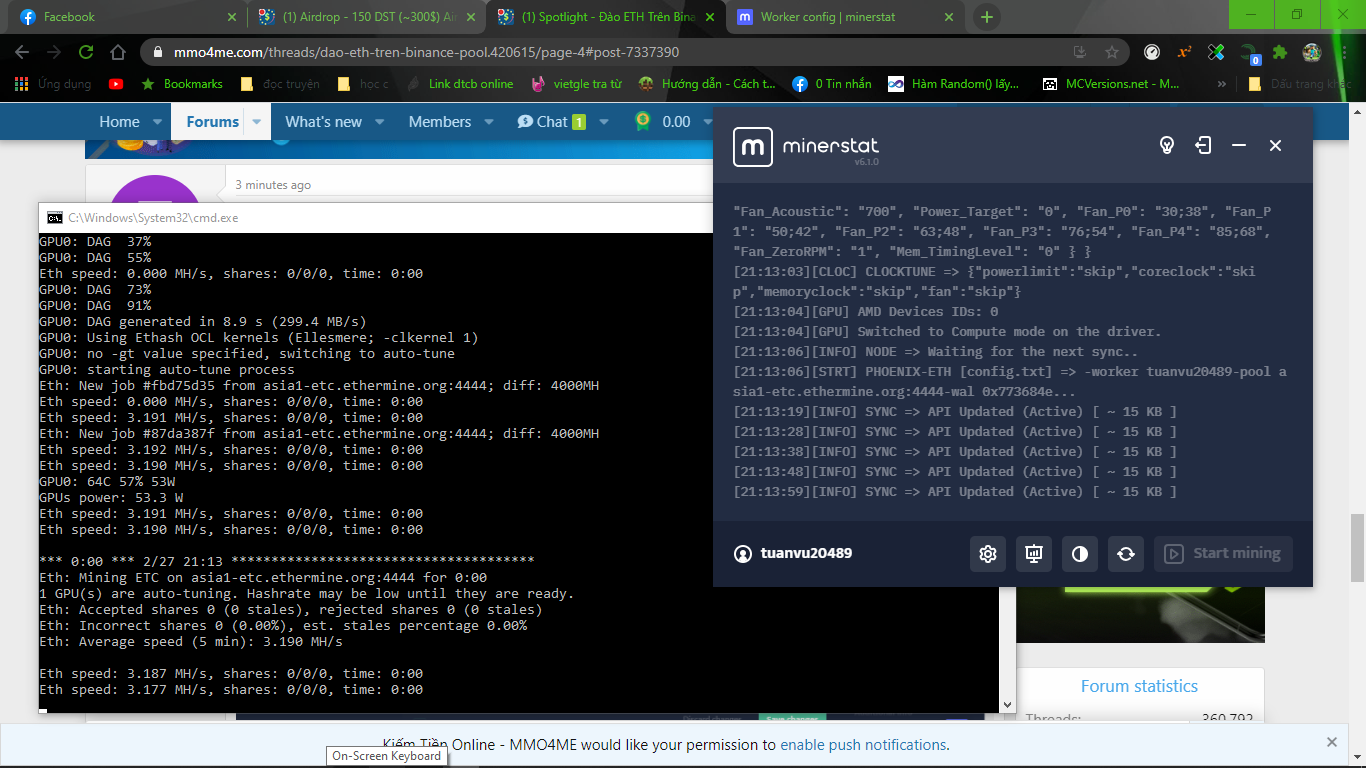Open minerstat settings gear
This screenshot has width=1366, height=768.
[x=988, y=554]
